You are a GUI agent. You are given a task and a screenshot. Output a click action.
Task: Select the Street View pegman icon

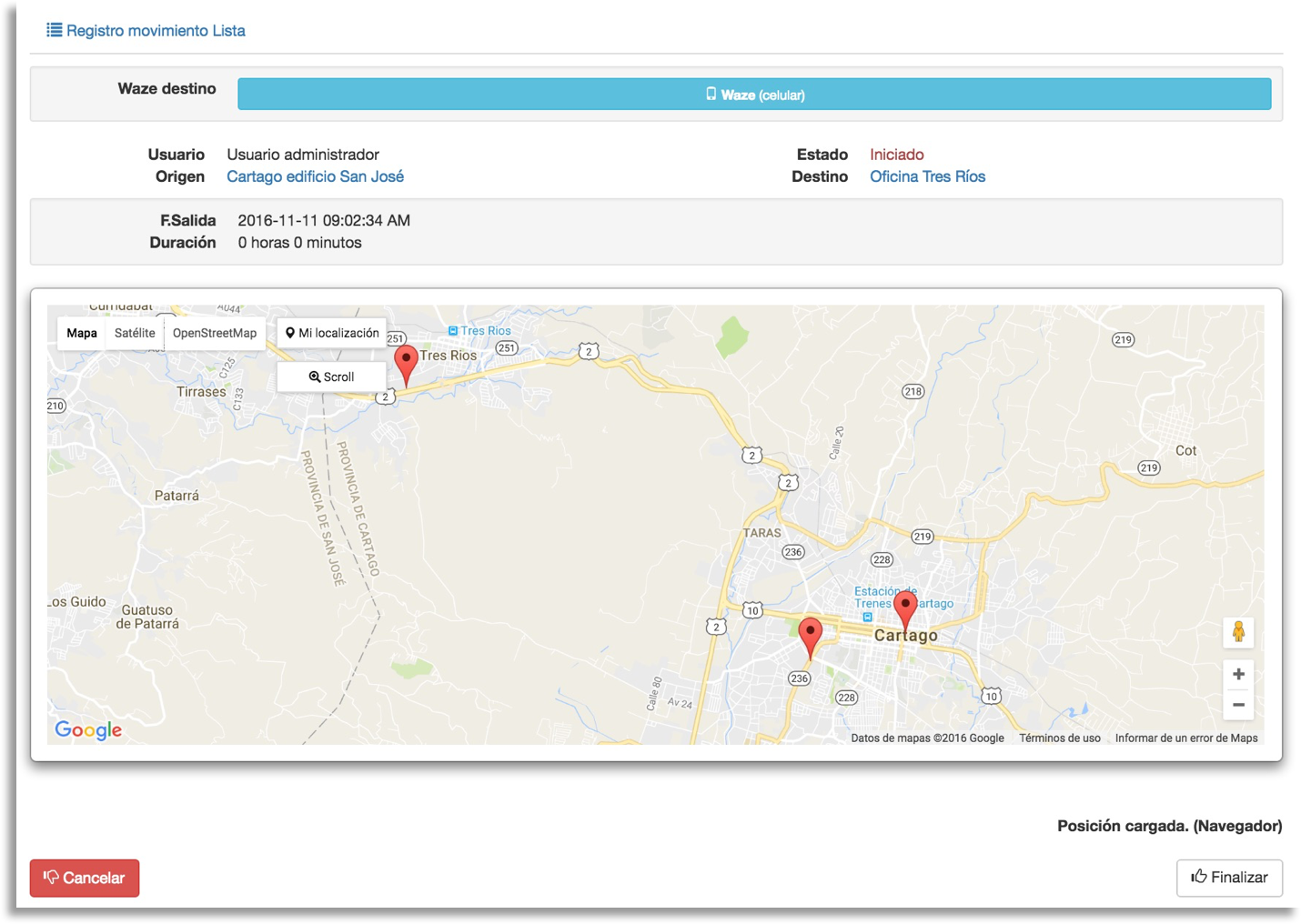click(x=1238, y=631)
